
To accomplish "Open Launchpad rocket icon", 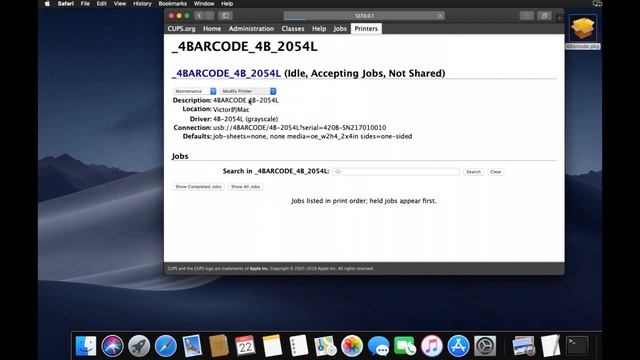I will pyautogui.click(x=139, y=346).
